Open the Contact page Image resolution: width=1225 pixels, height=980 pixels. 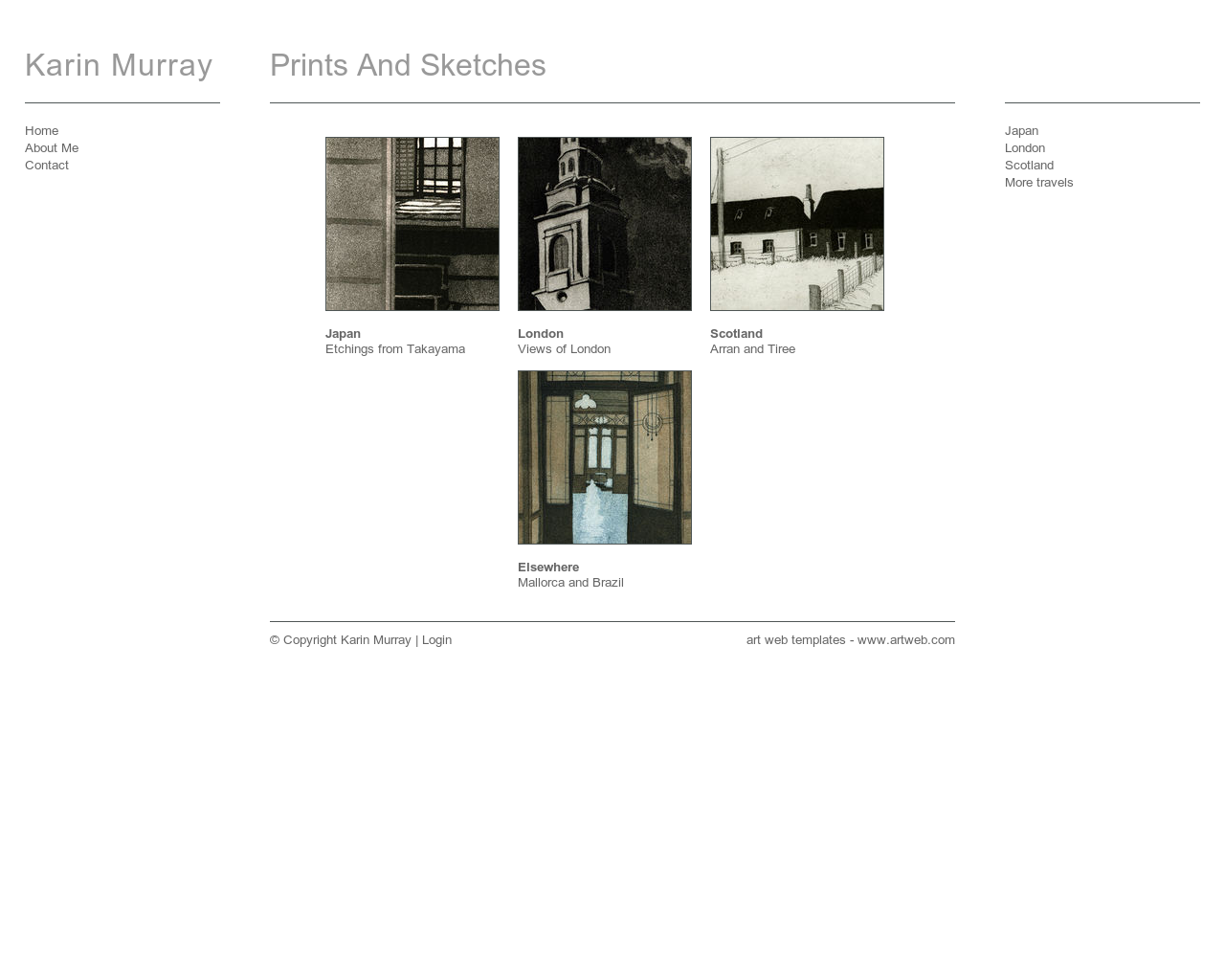47,166
